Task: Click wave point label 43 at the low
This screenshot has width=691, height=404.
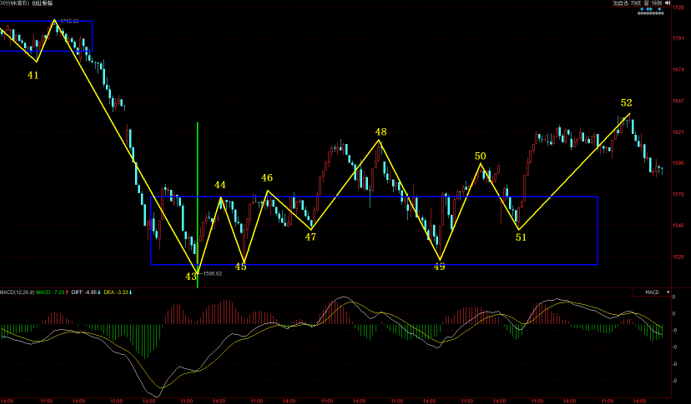Action: tap(190, 276)
